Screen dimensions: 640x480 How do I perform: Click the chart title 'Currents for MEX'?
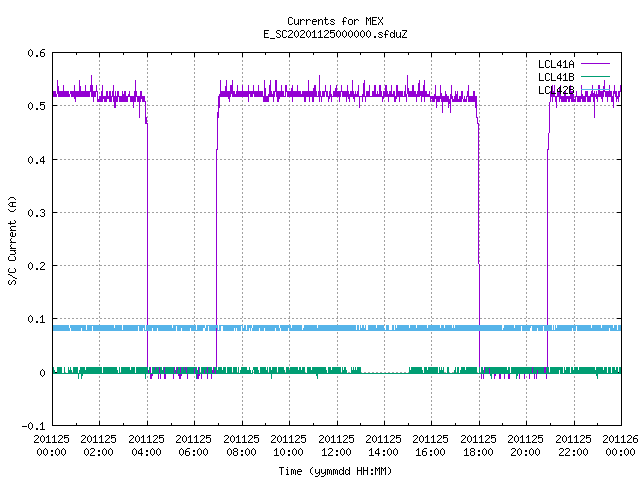click(x=335, y=21)
